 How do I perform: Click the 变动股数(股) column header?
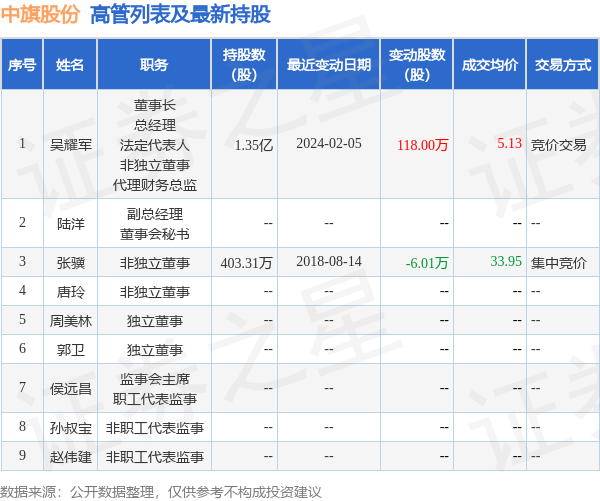[417, 65]
